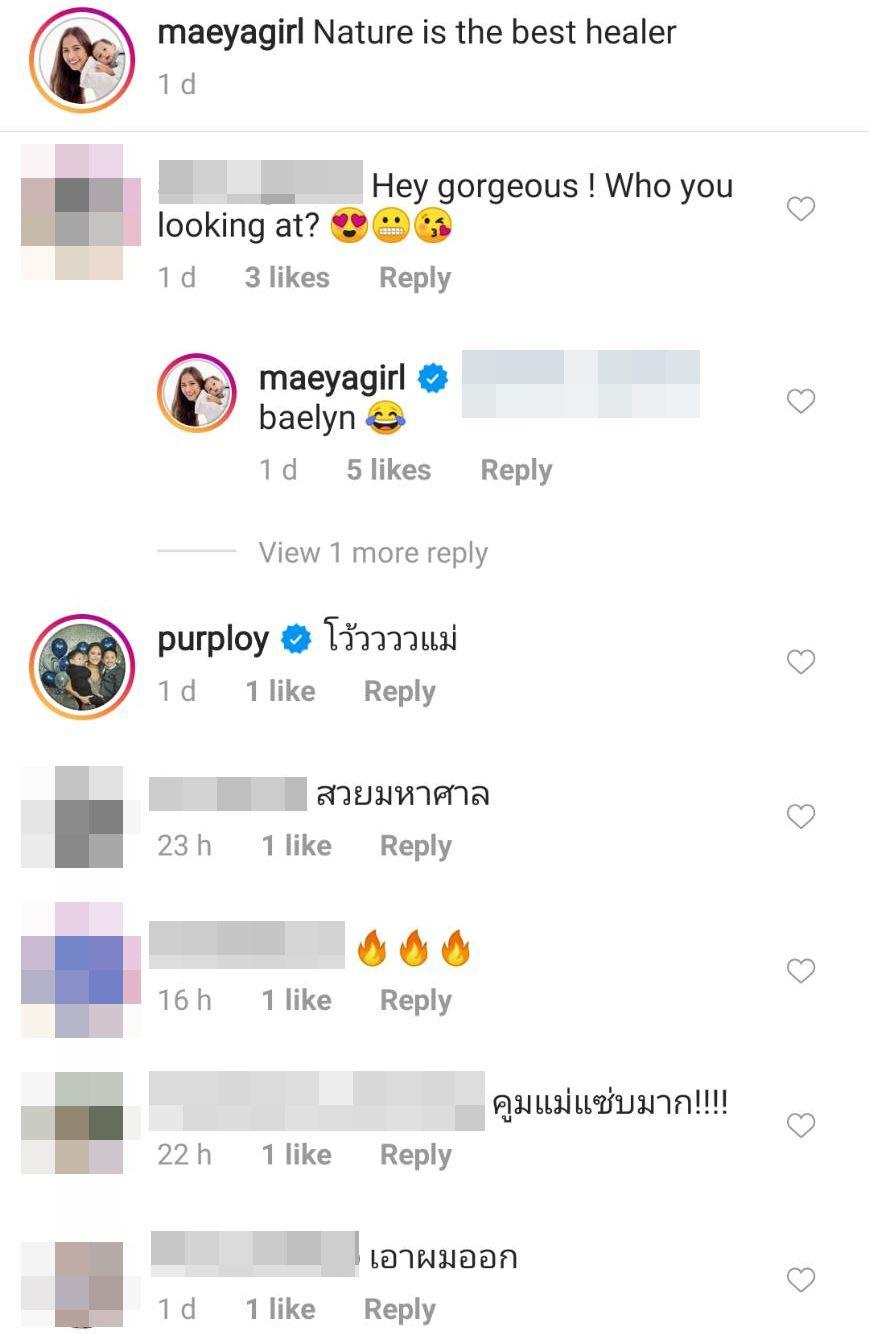
Task: Open purploy username link
Action: pyautogui.click(x=213, y=638)
